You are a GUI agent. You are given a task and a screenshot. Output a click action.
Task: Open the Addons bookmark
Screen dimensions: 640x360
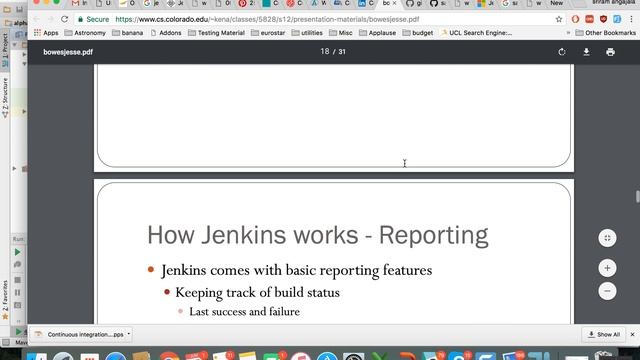coord(166,33)
